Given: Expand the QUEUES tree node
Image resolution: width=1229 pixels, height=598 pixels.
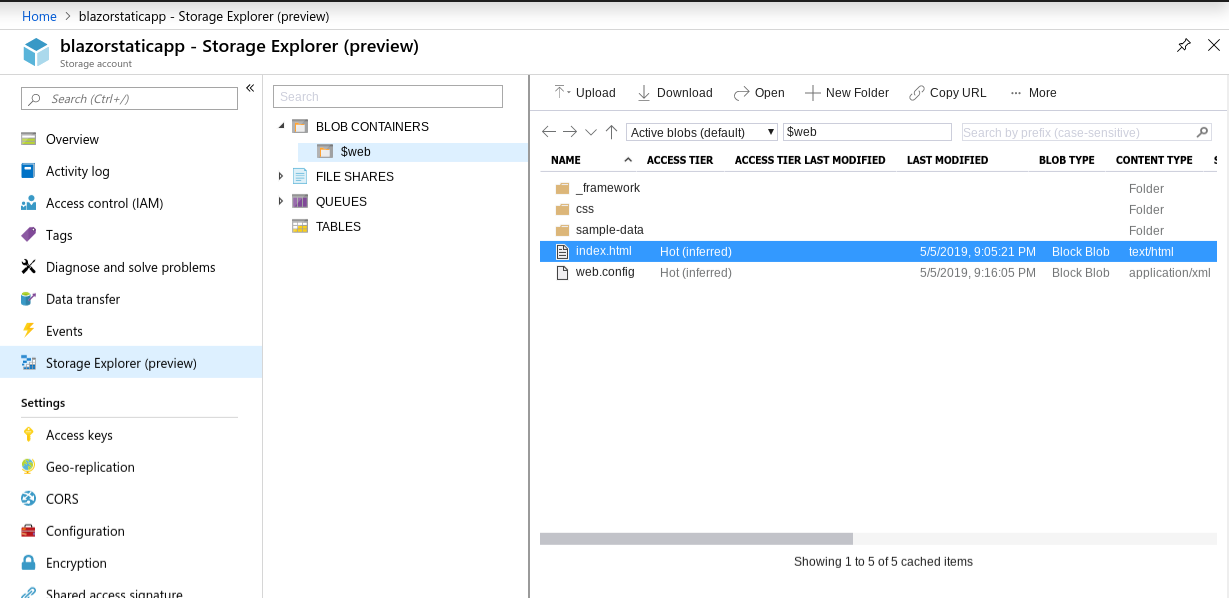Looking at the screenshot, I should [x=281, y=201].
